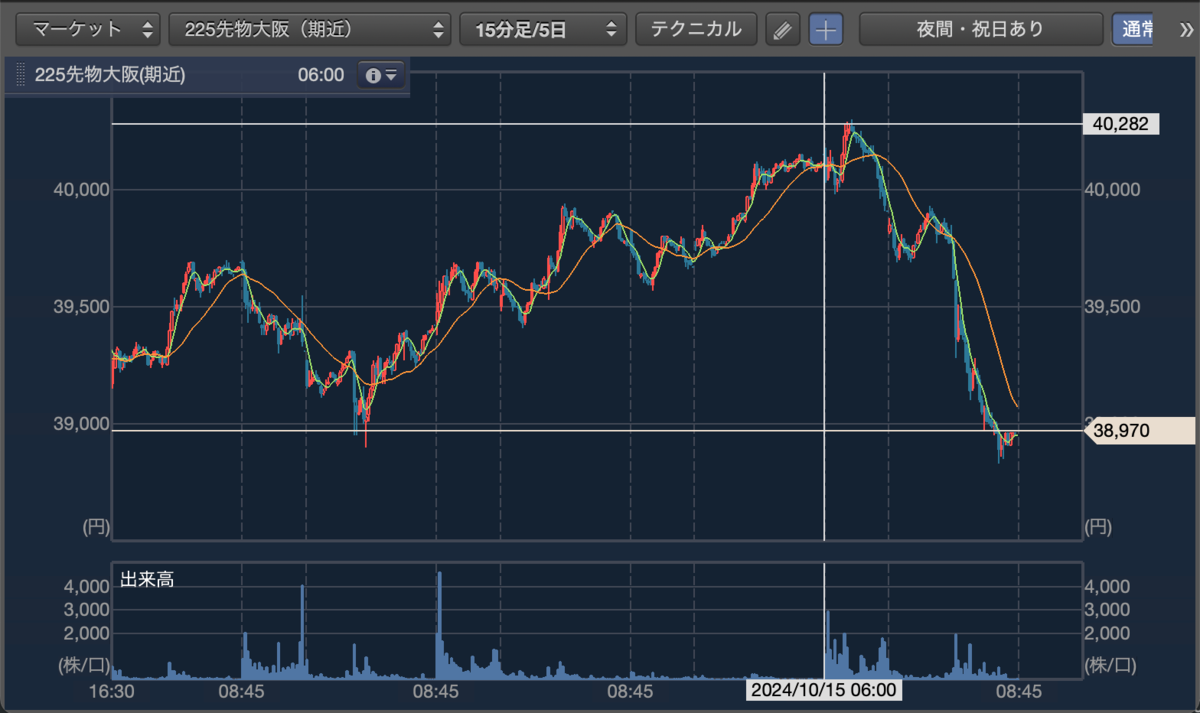Viewport: 1200px width, 713px height.
Task: Open the 225先物大阪（期近） symbol selector
Action: pos(310,29)
